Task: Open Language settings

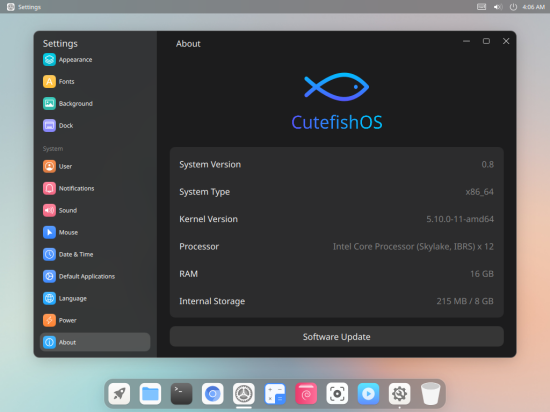Action: tap(95, 298)
